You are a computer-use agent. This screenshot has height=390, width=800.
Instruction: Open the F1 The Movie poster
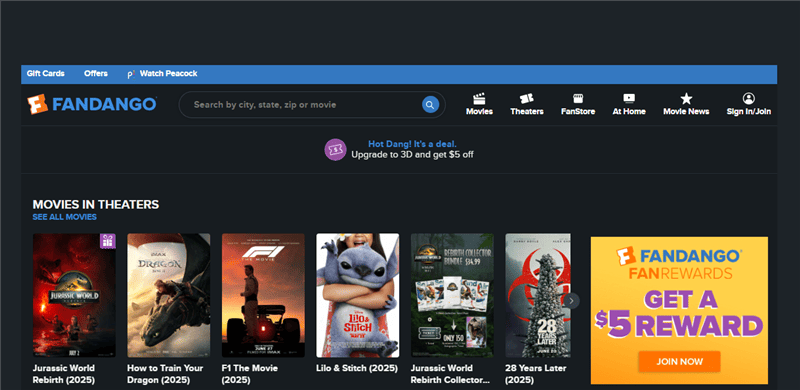click(x=263, y=296)
